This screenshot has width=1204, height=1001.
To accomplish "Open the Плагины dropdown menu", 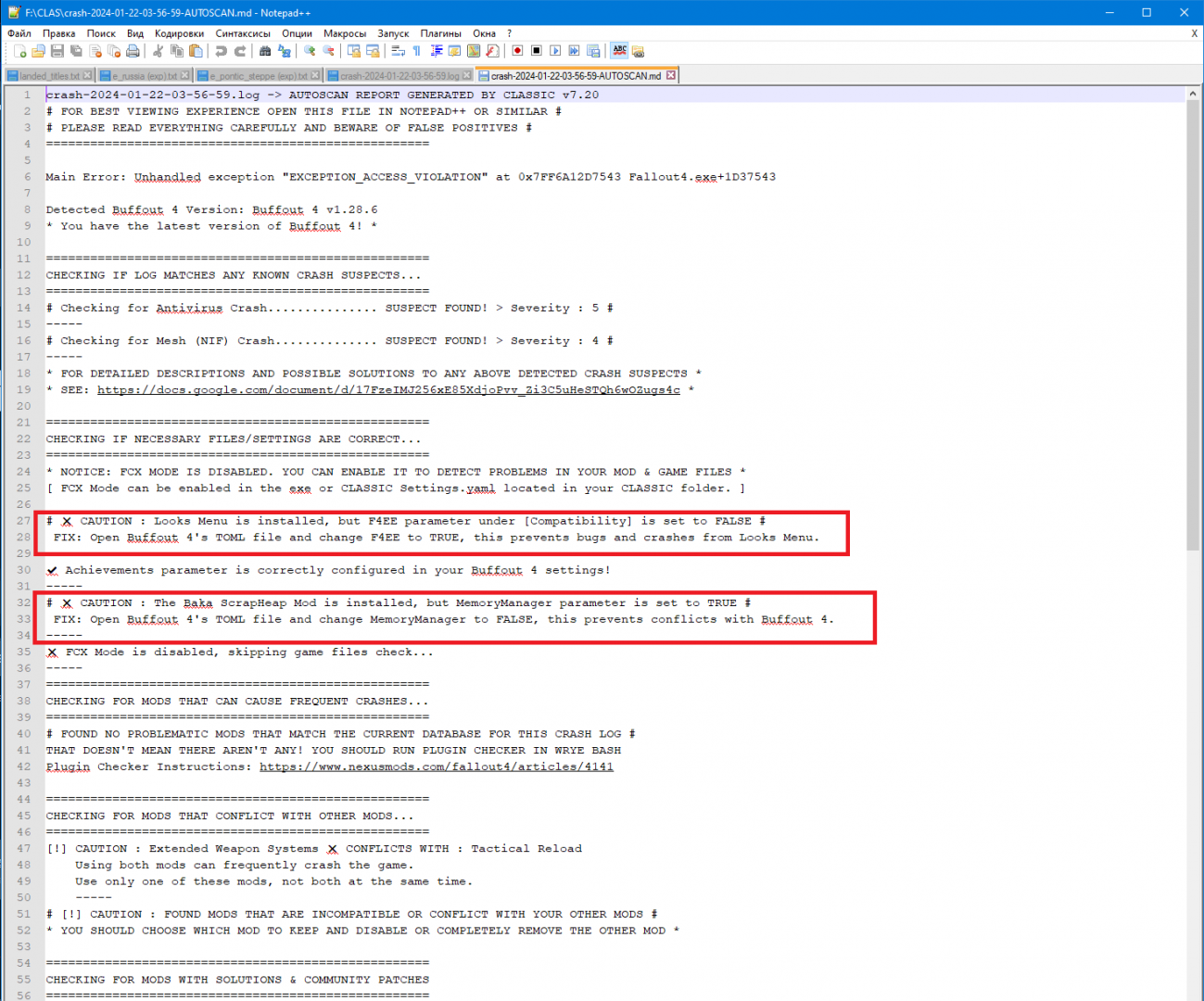I will point(440,33).
